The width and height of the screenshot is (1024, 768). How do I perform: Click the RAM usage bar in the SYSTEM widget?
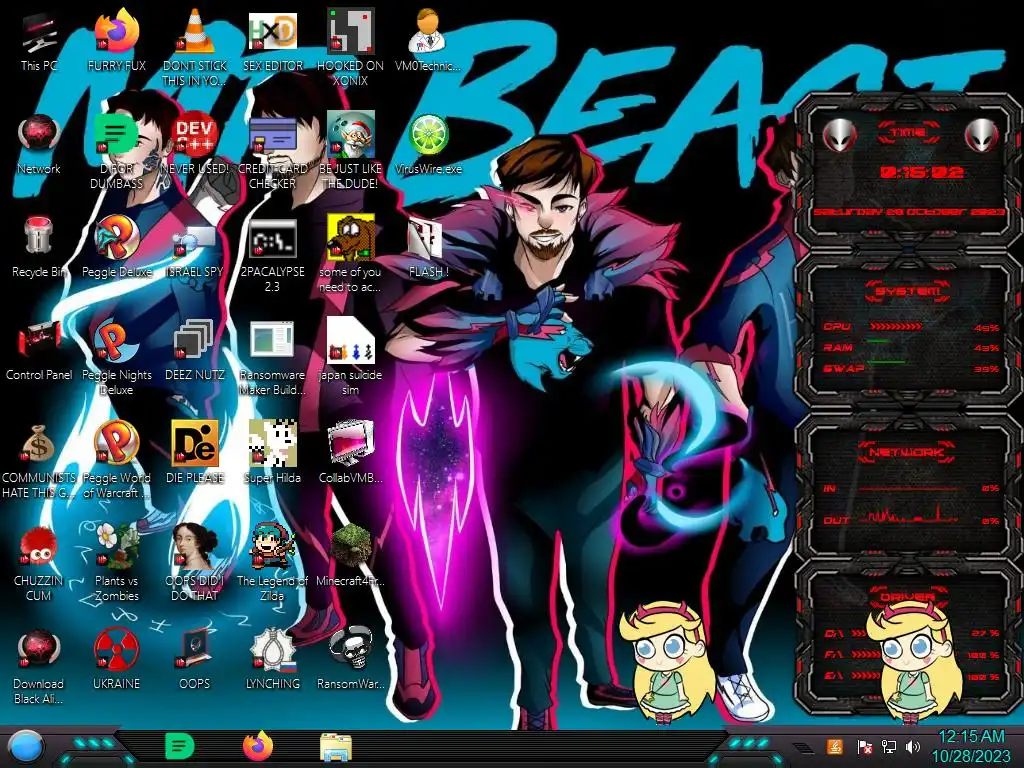tap(878, 341)
